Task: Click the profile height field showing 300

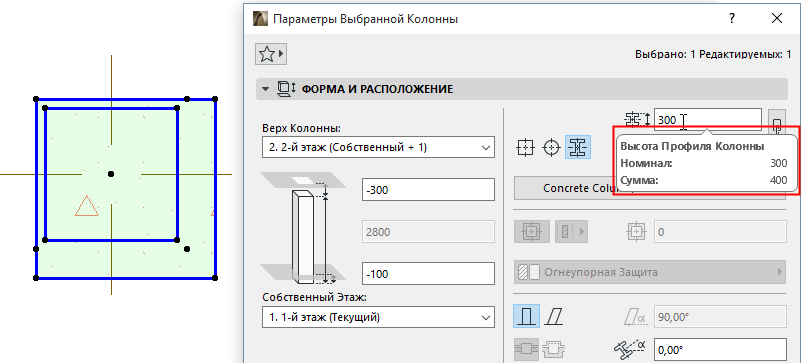Action: coord(708,119)
